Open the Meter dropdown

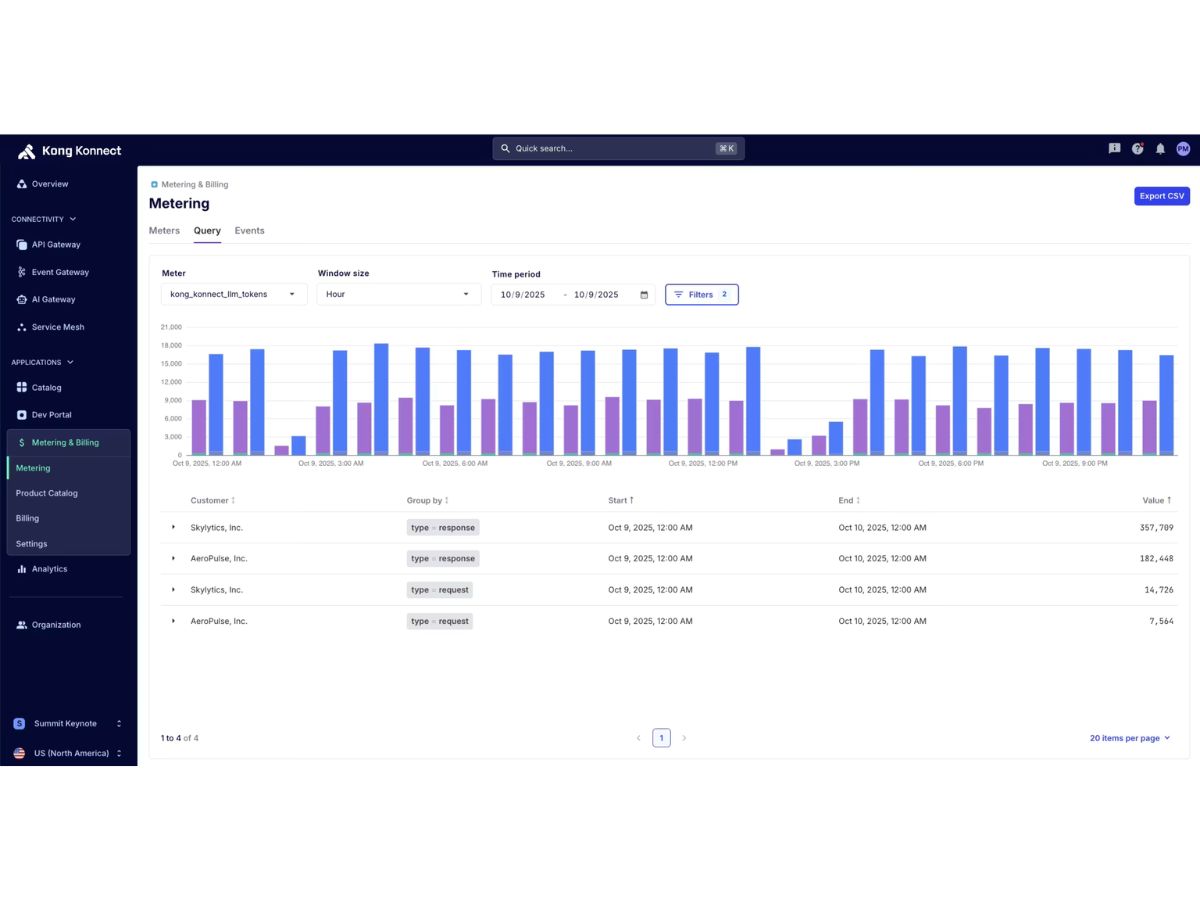(x=234, y=294)
